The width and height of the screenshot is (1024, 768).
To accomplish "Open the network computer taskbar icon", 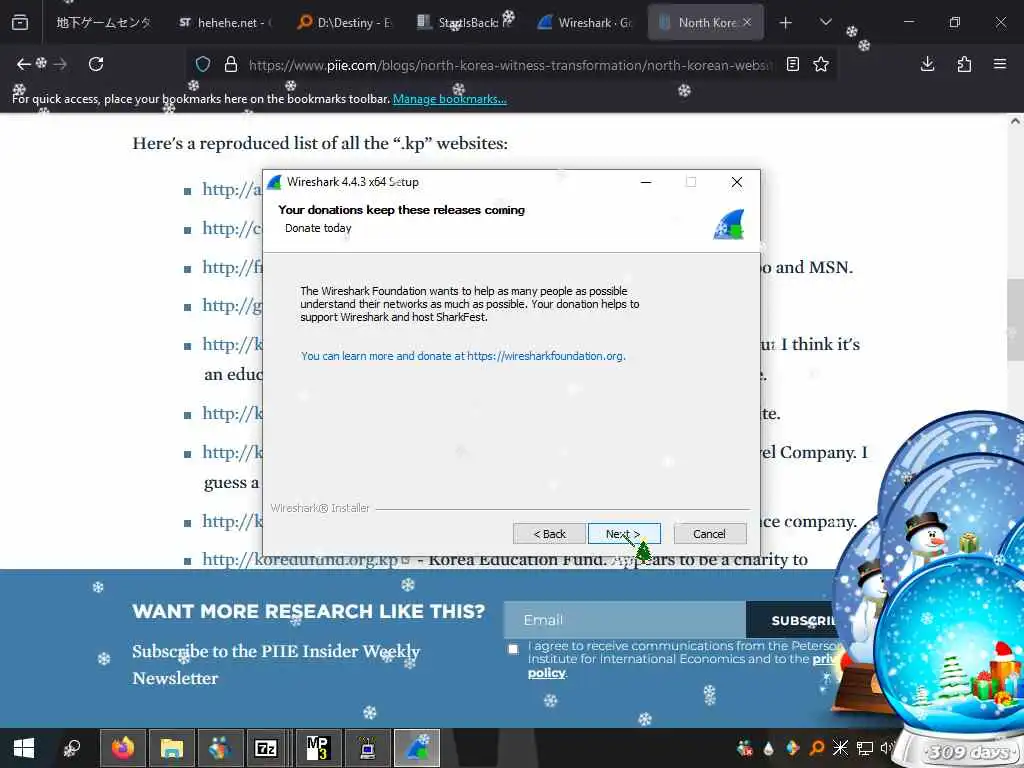I will (x=368, y=748).
